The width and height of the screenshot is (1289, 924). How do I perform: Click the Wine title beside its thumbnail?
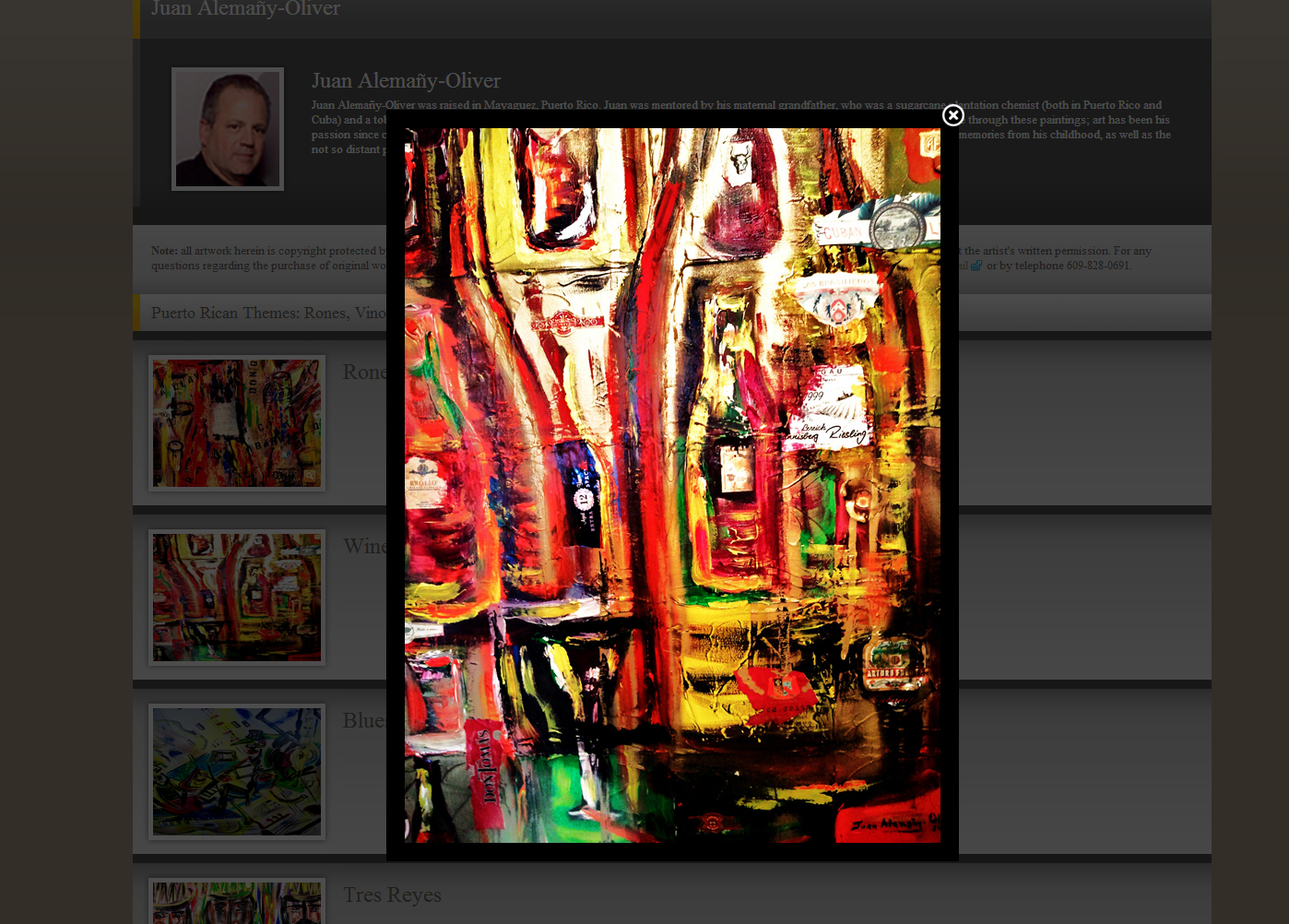point(364,547)
